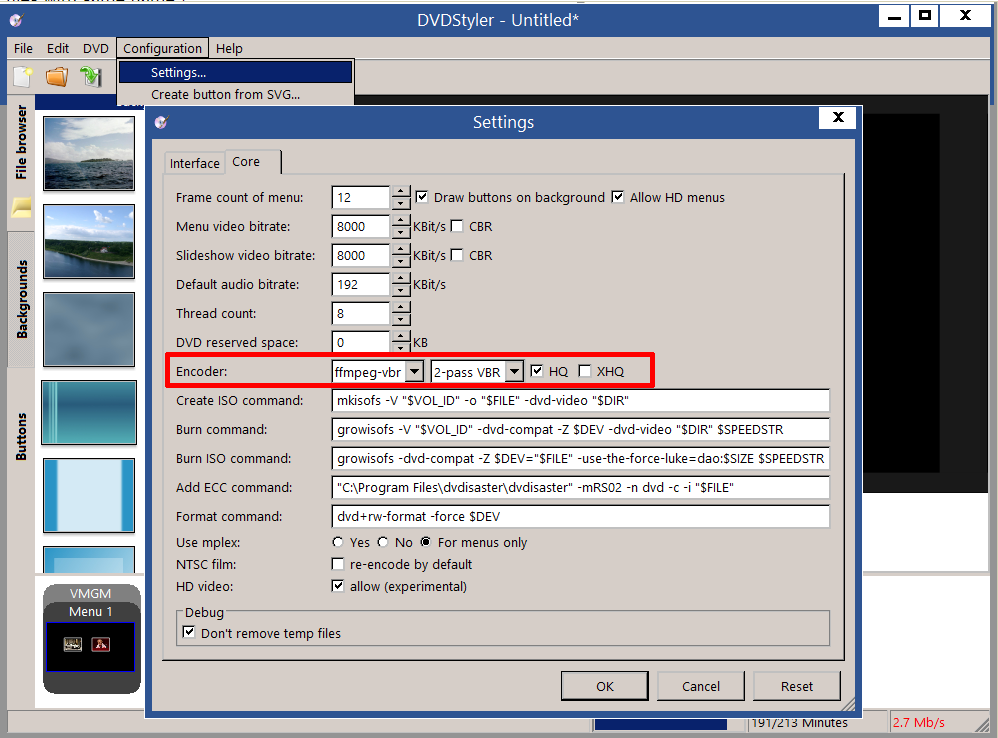Open the File menu

click(x=23, y=48)
